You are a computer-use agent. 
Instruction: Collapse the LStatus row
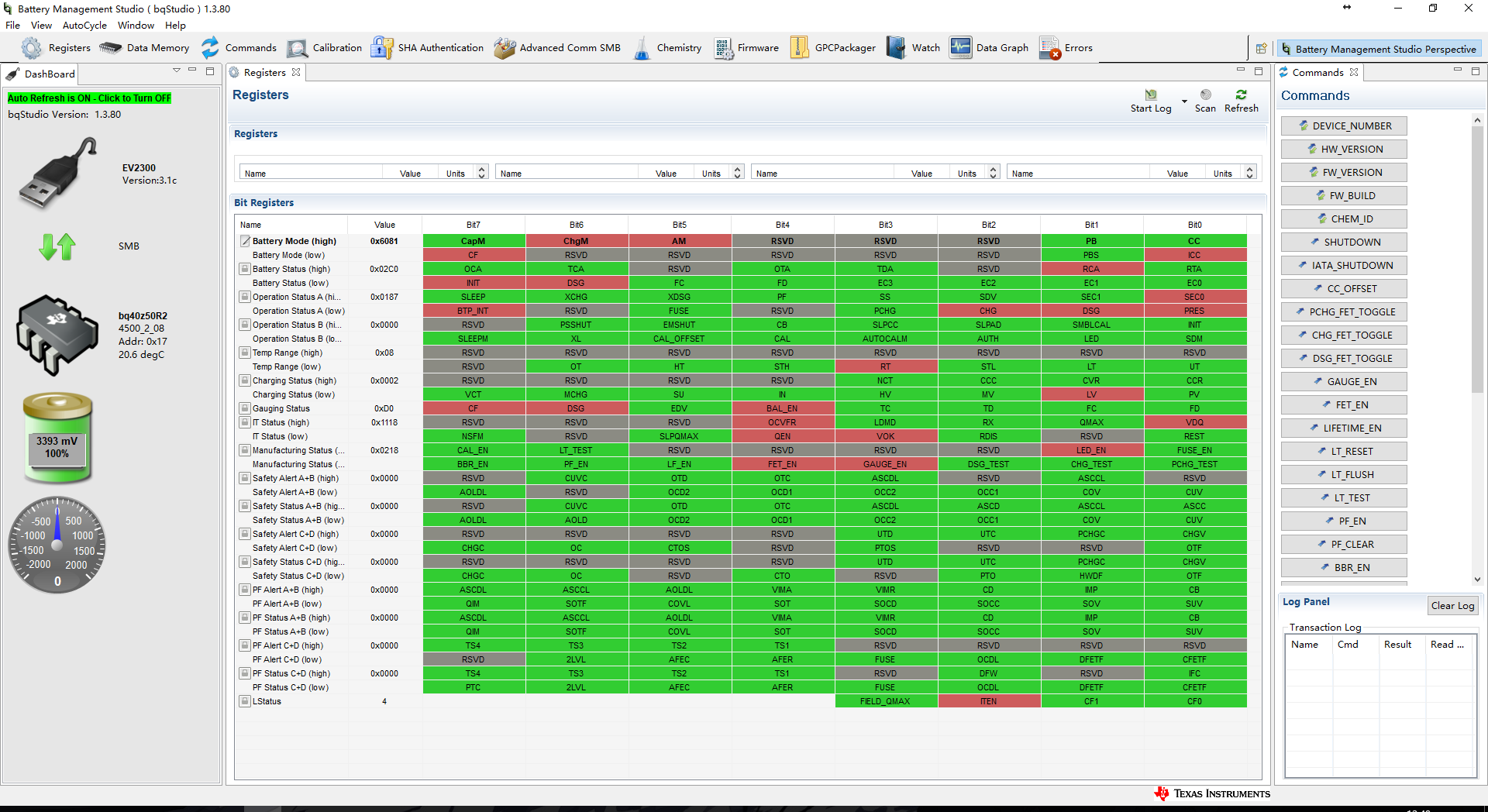tap(245, 701)
